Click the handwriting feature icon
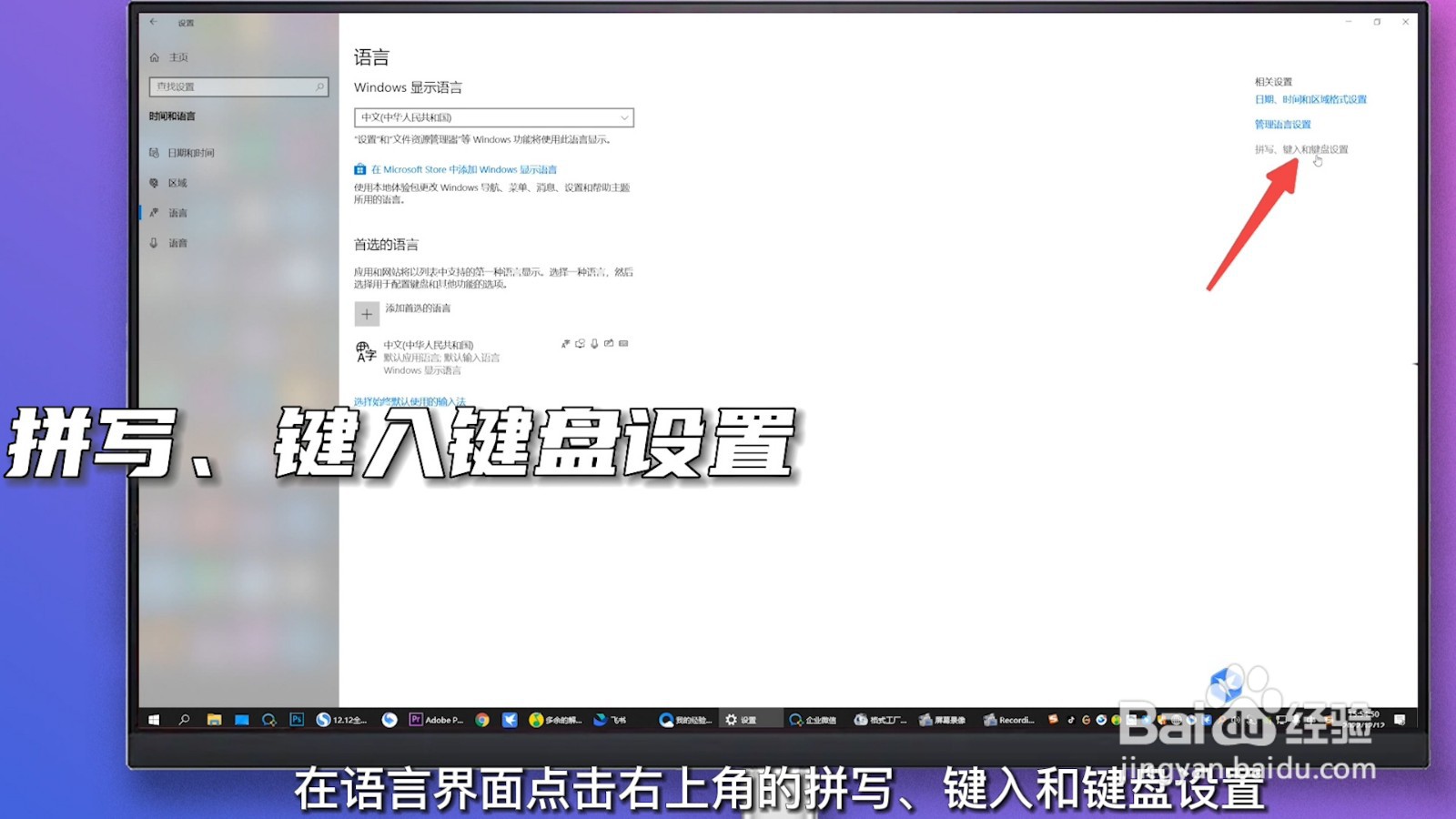The width and height of the screenshot is (1456, 819). pos(609,344)
